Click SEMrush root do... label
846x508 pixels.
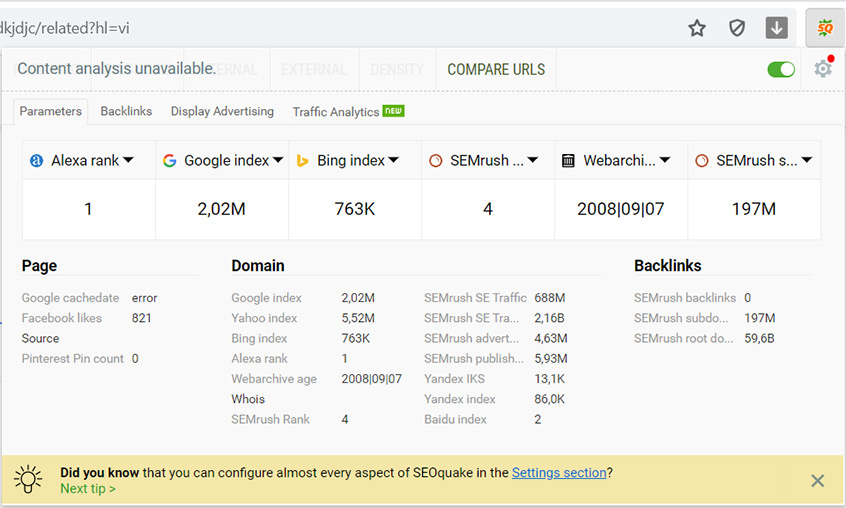684,338
